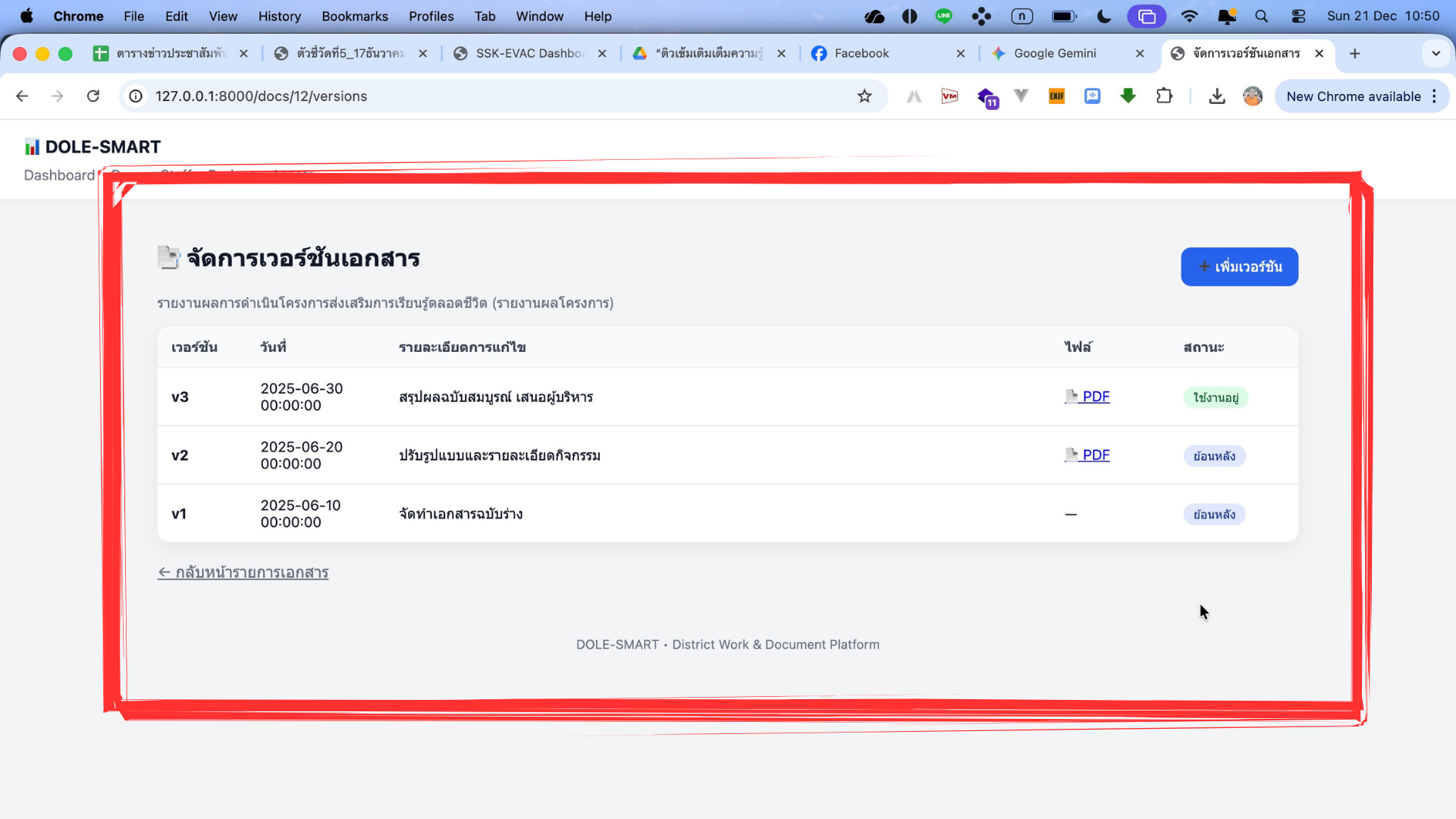Screen dimensions: 1456x819
Task: Click the เพิ่มเวอร์ชัน button
Action: click(x=1239, y=267)
